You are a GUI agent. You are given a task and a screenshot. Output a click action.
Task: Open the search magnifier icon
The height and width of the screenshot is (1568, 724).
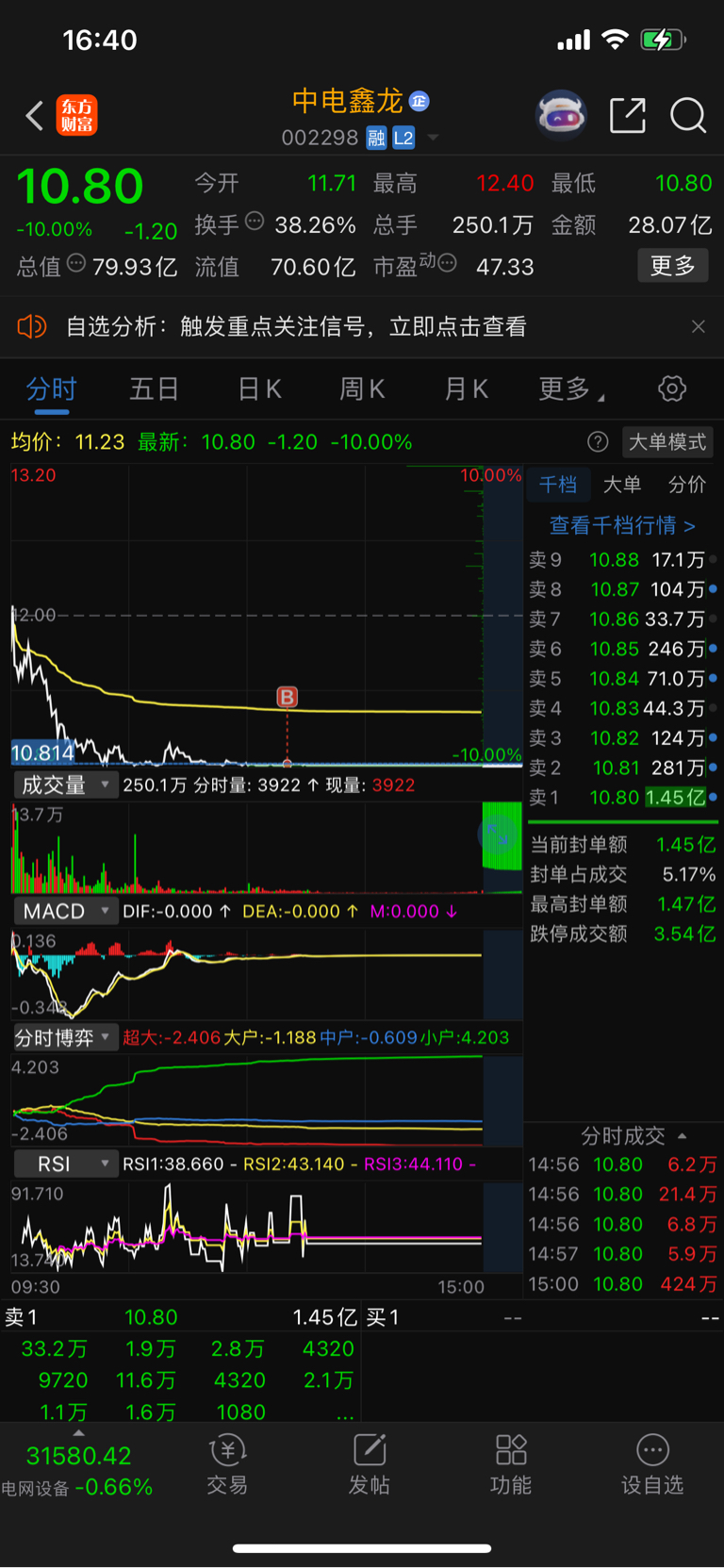coord(688,115)
